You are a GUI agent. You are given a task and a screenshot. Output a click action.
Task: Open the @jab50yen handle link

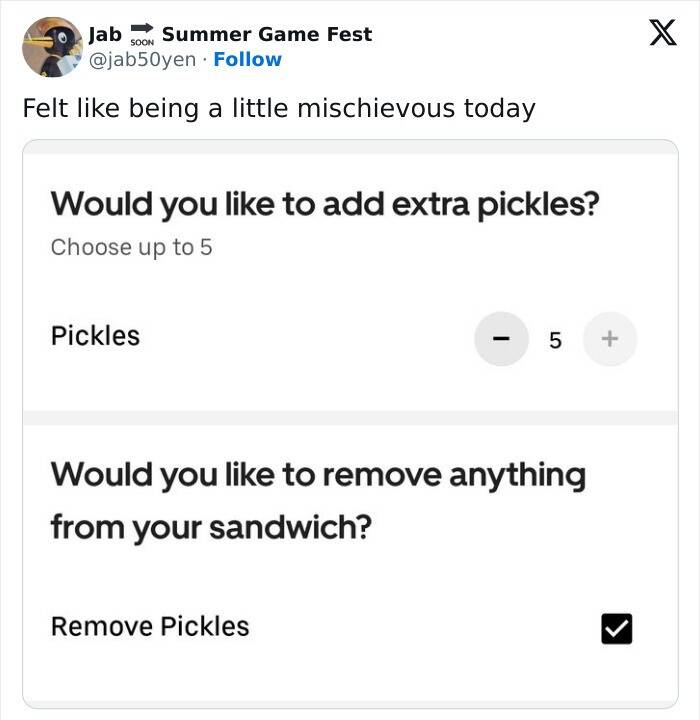145,60
